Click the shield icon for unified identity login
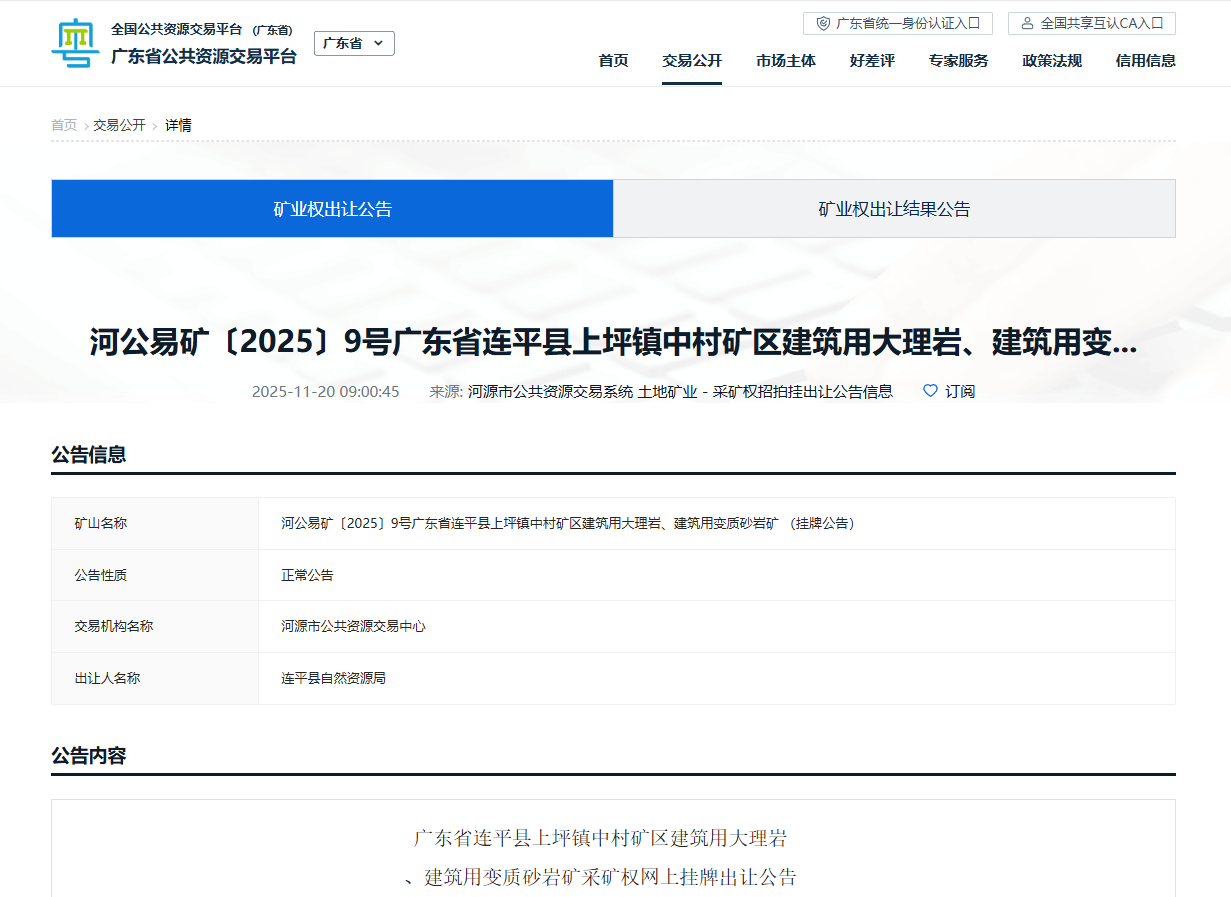Viewport: 1231px width, 897px height. (x=823, y=23)
